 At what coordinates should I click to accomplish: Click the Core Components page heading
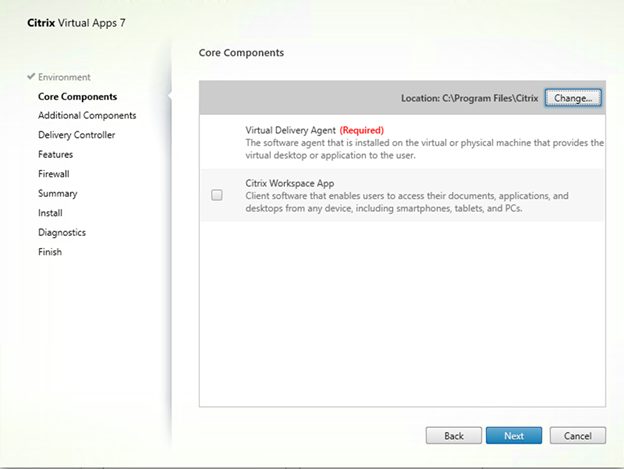241,53
